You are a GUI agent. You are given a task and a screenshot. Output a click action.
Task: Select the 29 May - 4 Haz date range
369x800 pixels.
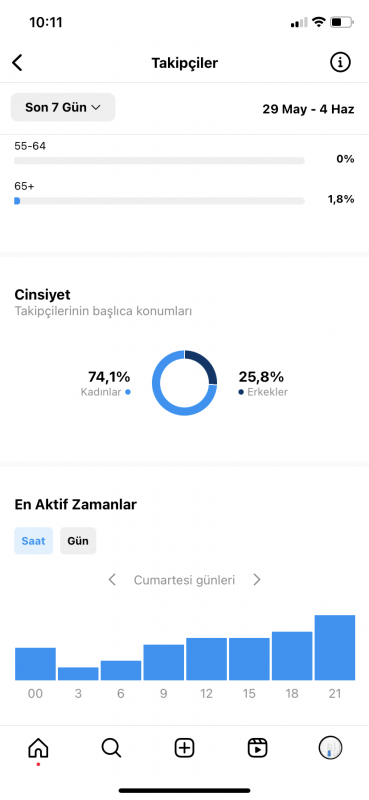pos(308,109)
